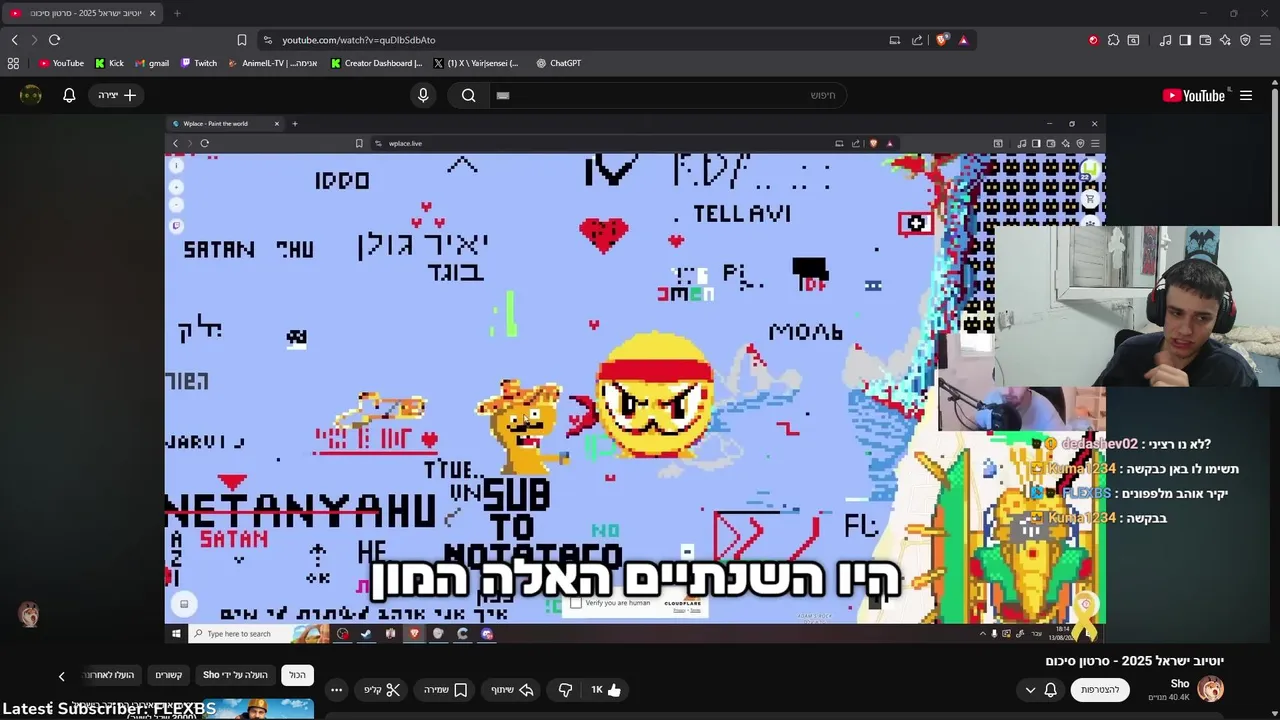Focus the YouTube search input field

tap(667, 95)
